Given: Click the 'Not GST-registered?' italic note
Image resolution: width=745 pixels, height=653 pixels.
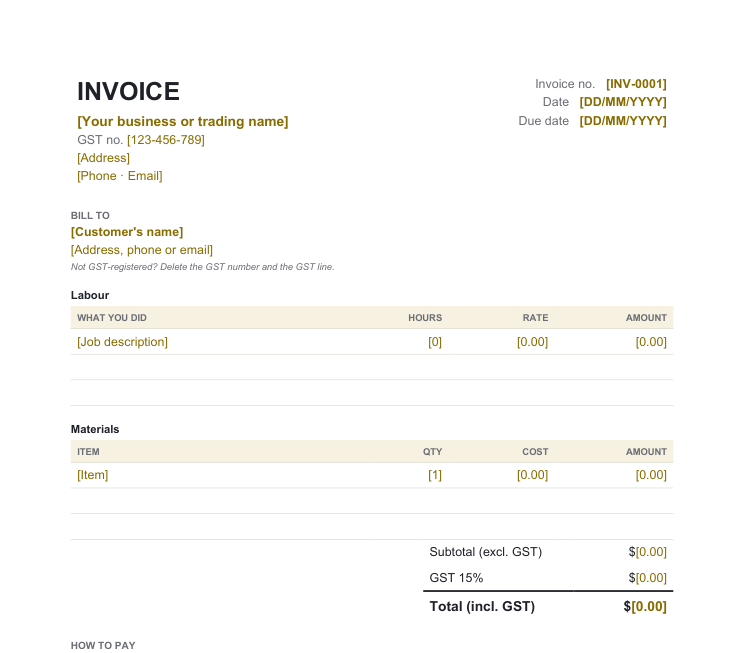Looking at the screenshot, I should (x=202, y=267).
